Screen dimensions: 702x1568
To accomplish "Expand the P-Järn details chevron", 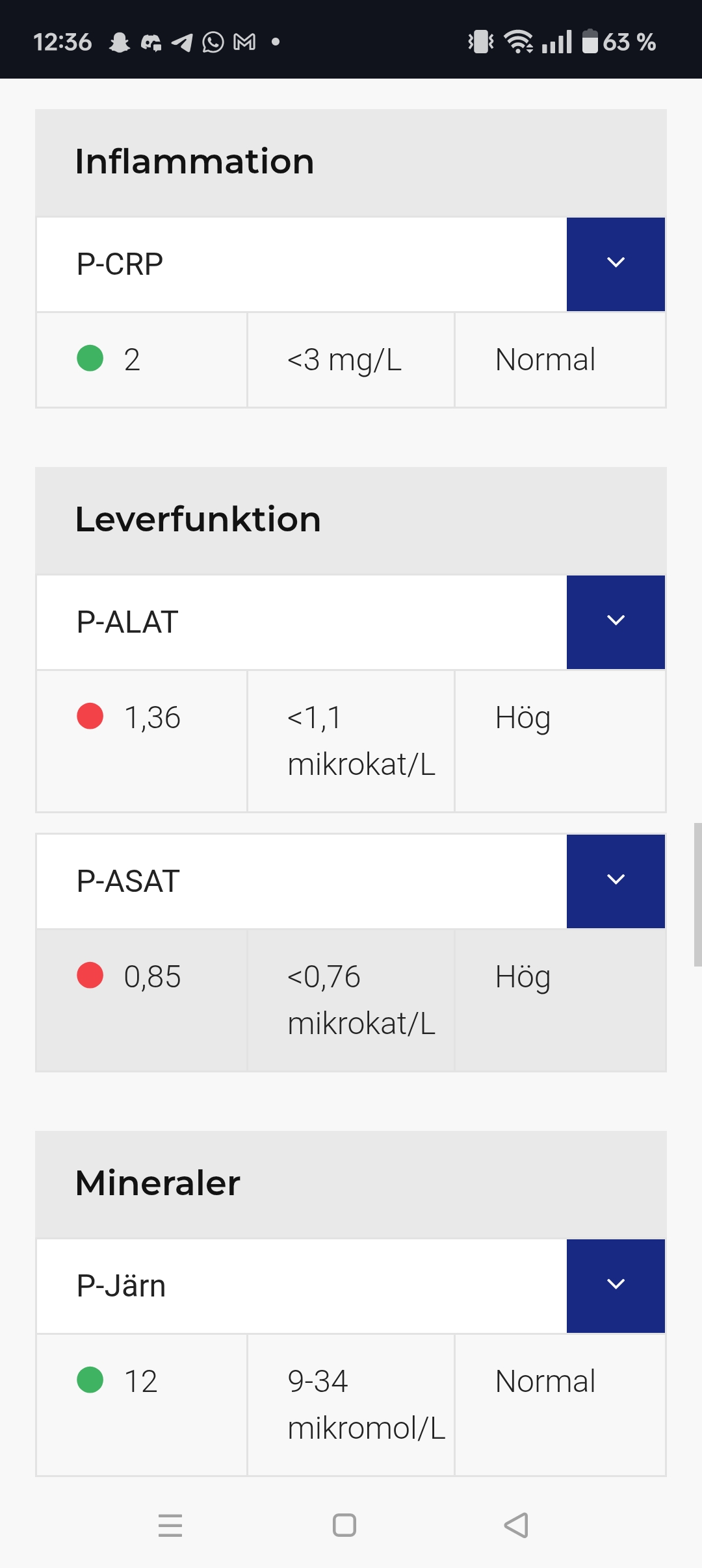I will [x=615, y=1285].
